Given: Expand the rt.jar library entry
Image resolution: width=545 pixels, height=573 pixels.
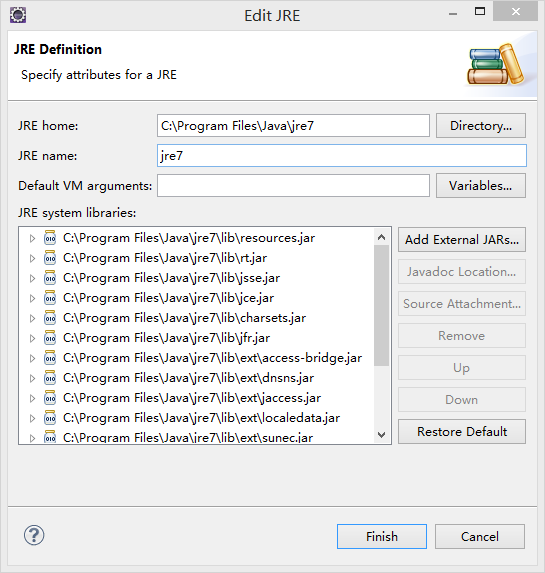Looking at the screenshot, I should click(x=32, y=259).
